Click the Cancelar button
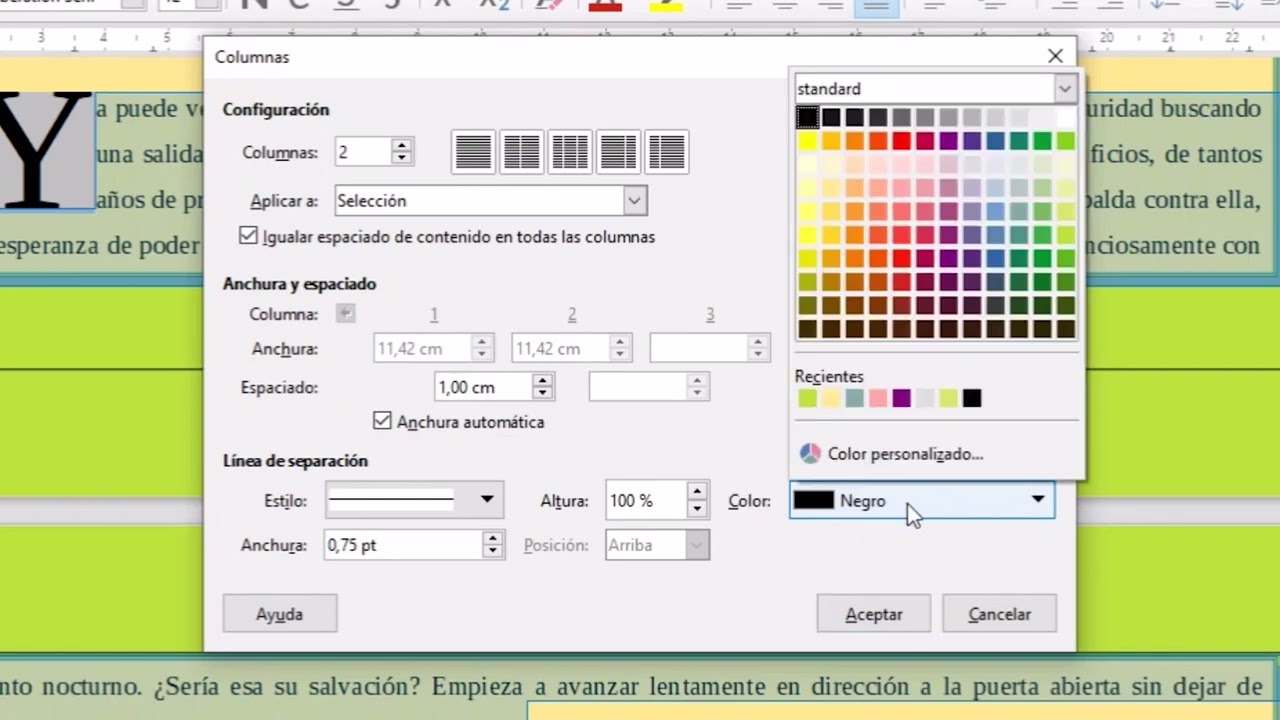 999,614
